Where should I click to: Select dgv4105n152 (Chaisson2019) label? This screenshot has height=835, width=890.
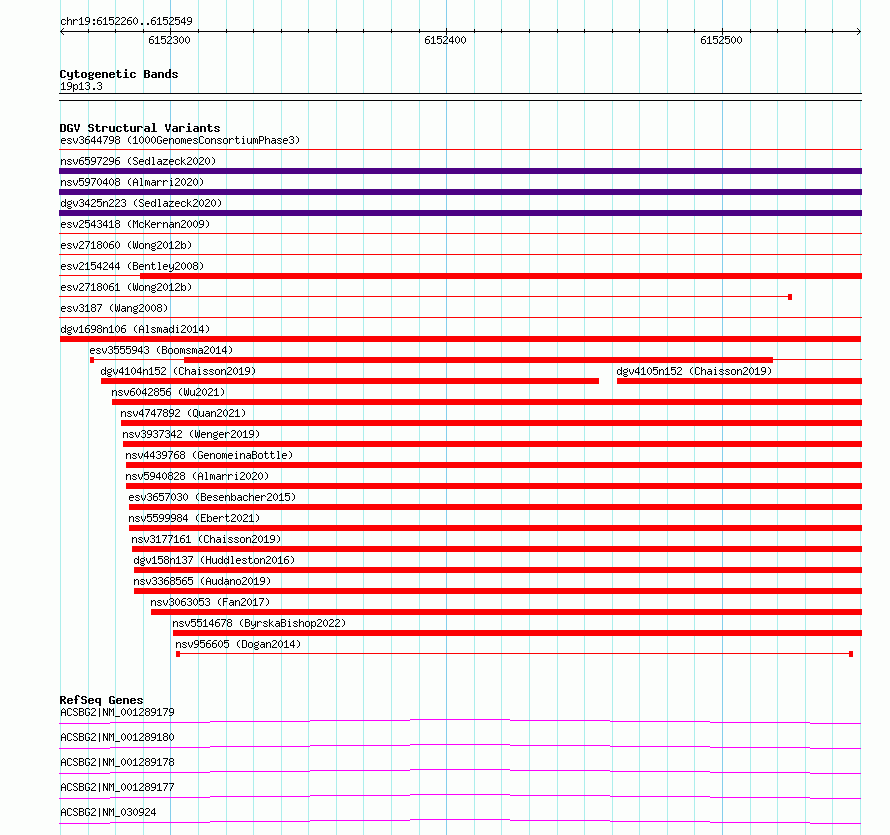pos(694,371)
